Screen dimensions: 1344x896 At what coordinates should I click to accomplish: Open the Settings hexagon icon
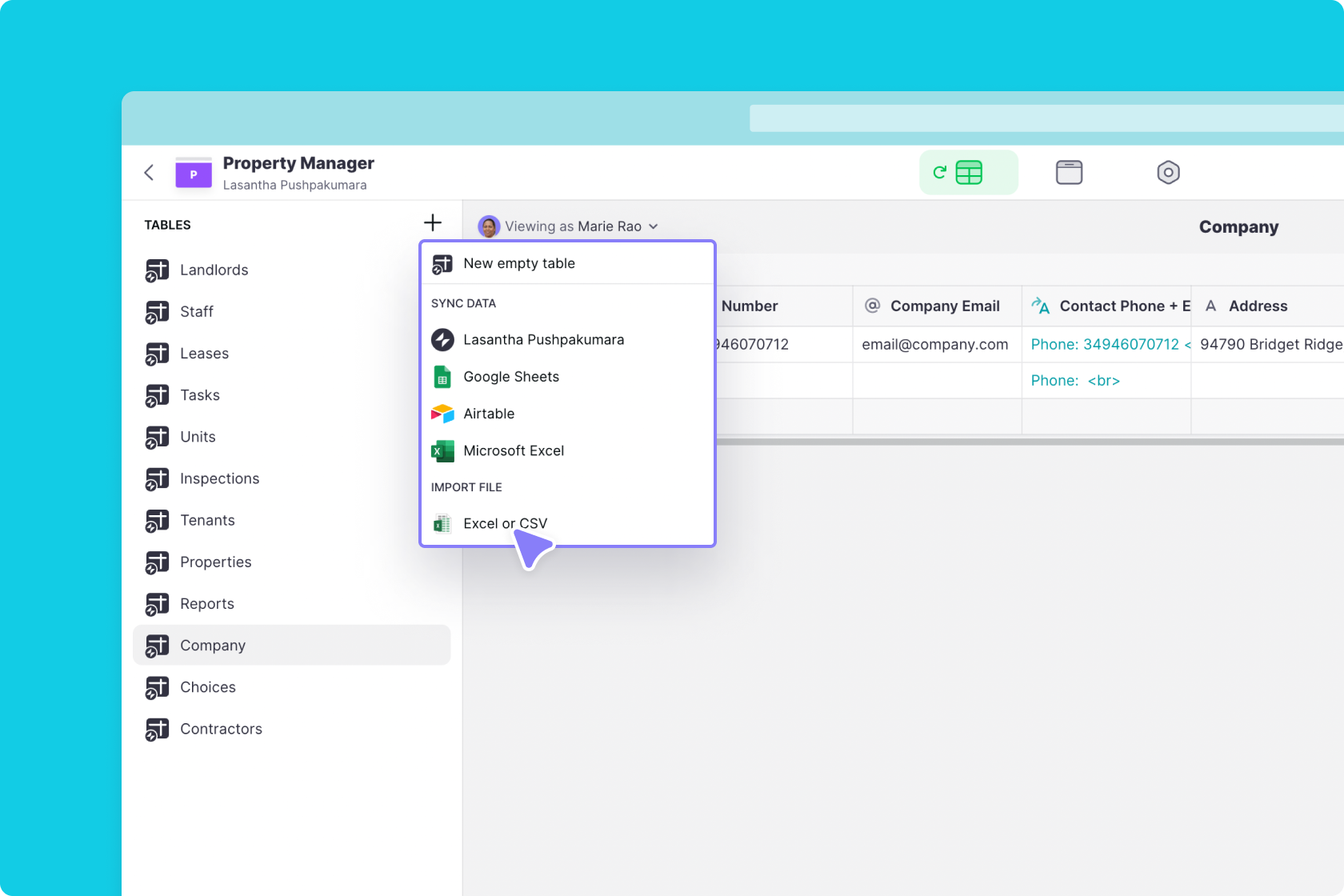pyautogui.click(x=1168, y=173)
